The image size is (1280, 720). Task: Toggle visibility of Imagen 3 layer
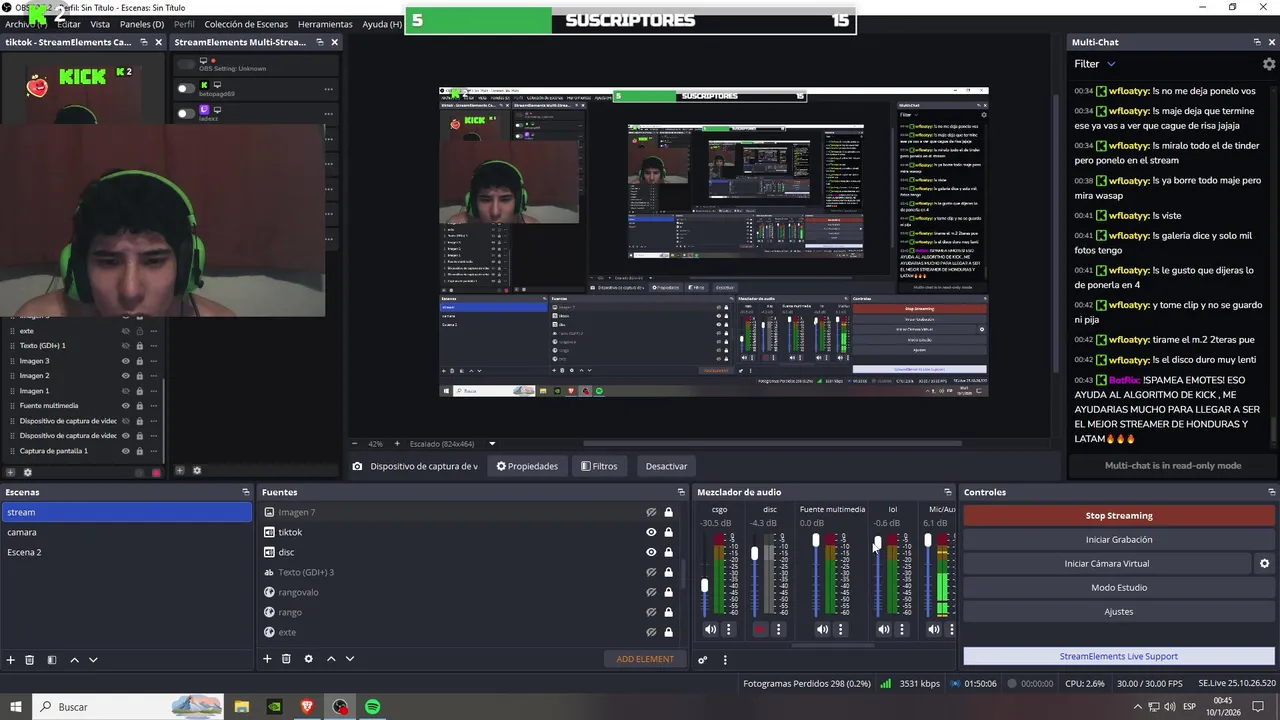click(x=126, y=361)
